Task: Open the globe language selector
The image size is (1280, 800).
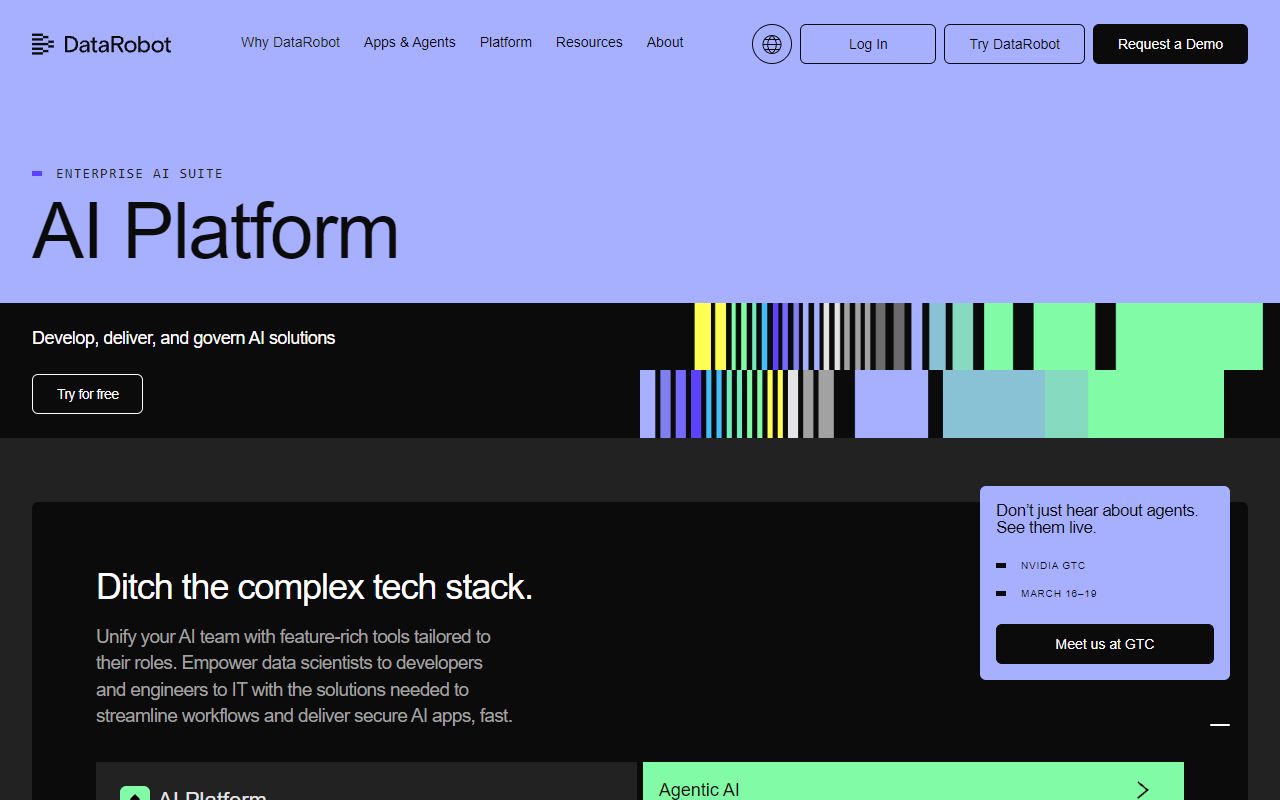Action: [771, 44]
